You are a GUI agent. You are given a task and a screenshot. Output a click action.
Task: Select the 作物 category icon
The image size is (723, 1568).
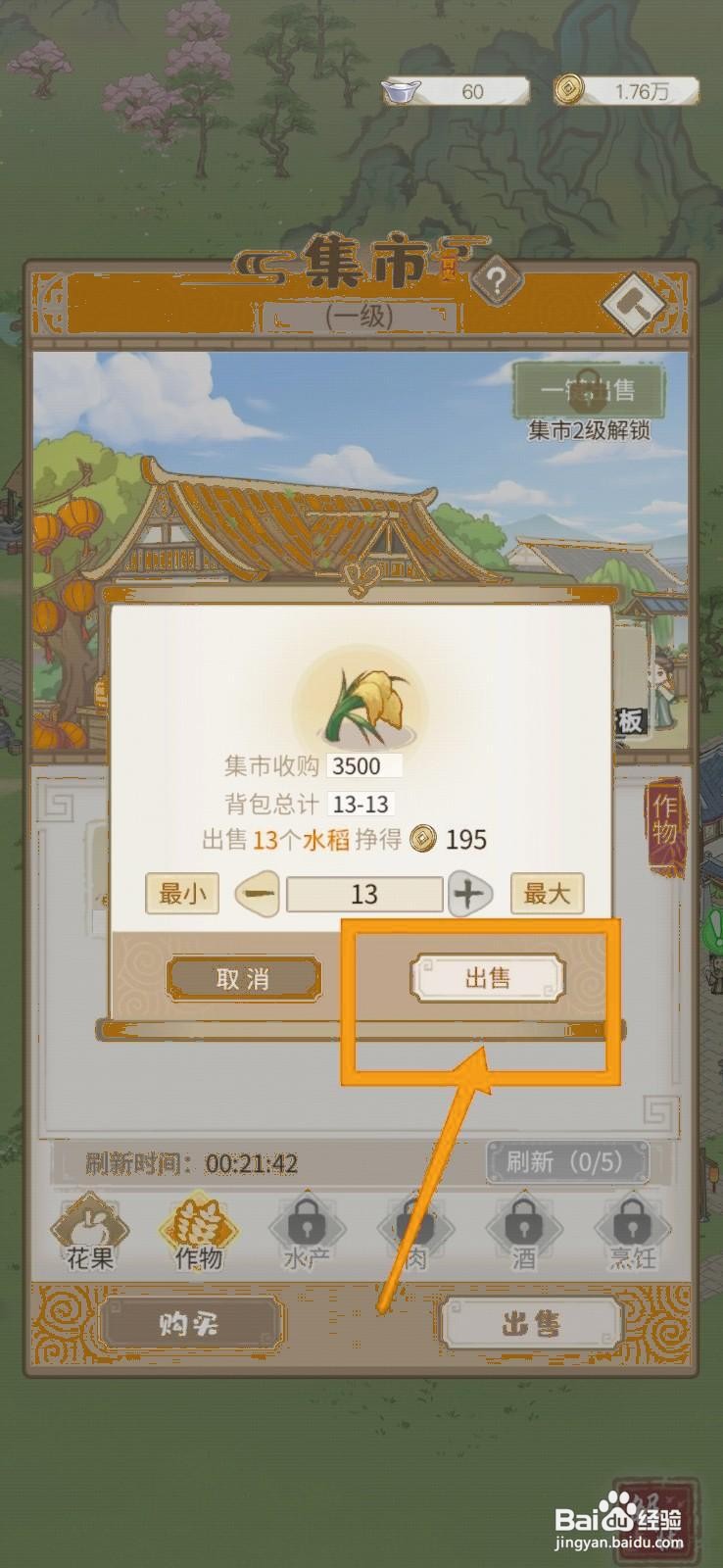(x=199, y=1234)
